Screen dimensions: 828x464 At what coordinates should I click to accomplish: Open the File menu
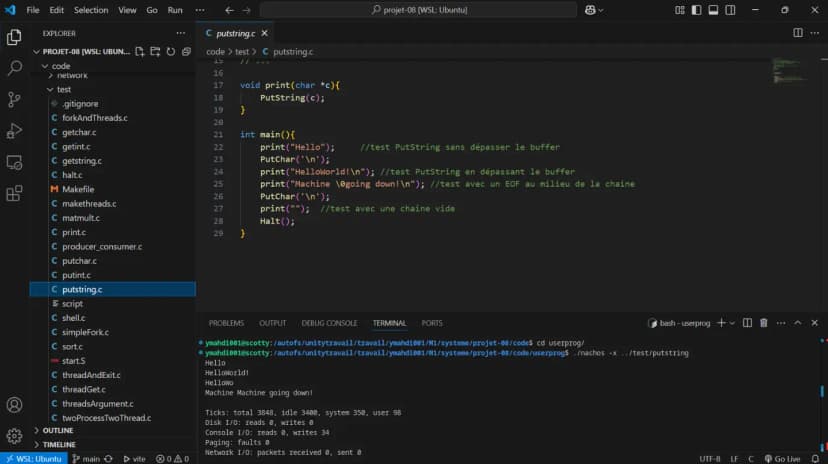pos(33,10)
